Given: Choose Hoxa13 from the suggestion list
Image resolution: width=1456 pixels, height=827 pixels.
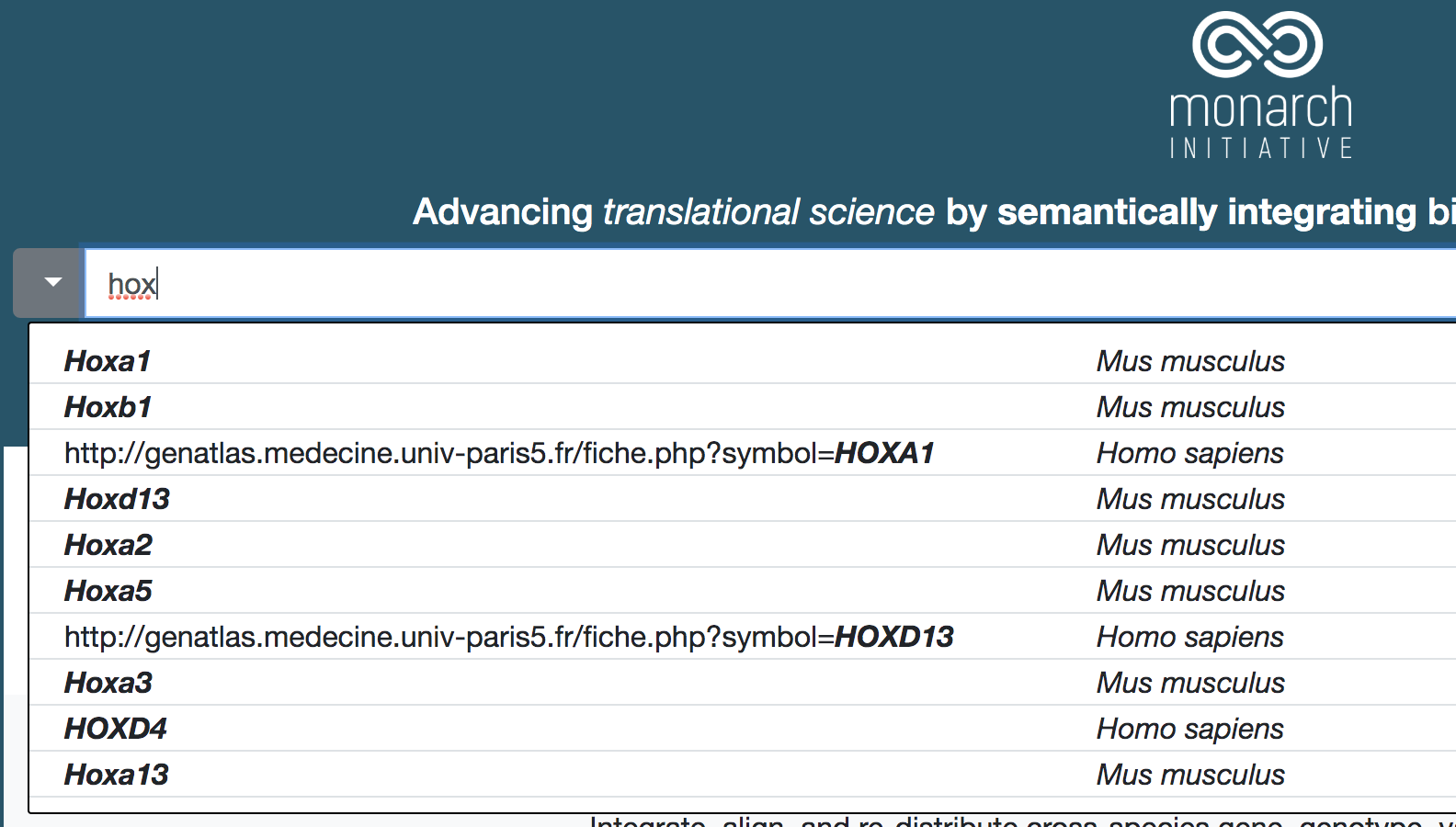Looking at the screenshot, I should point(117,775).
